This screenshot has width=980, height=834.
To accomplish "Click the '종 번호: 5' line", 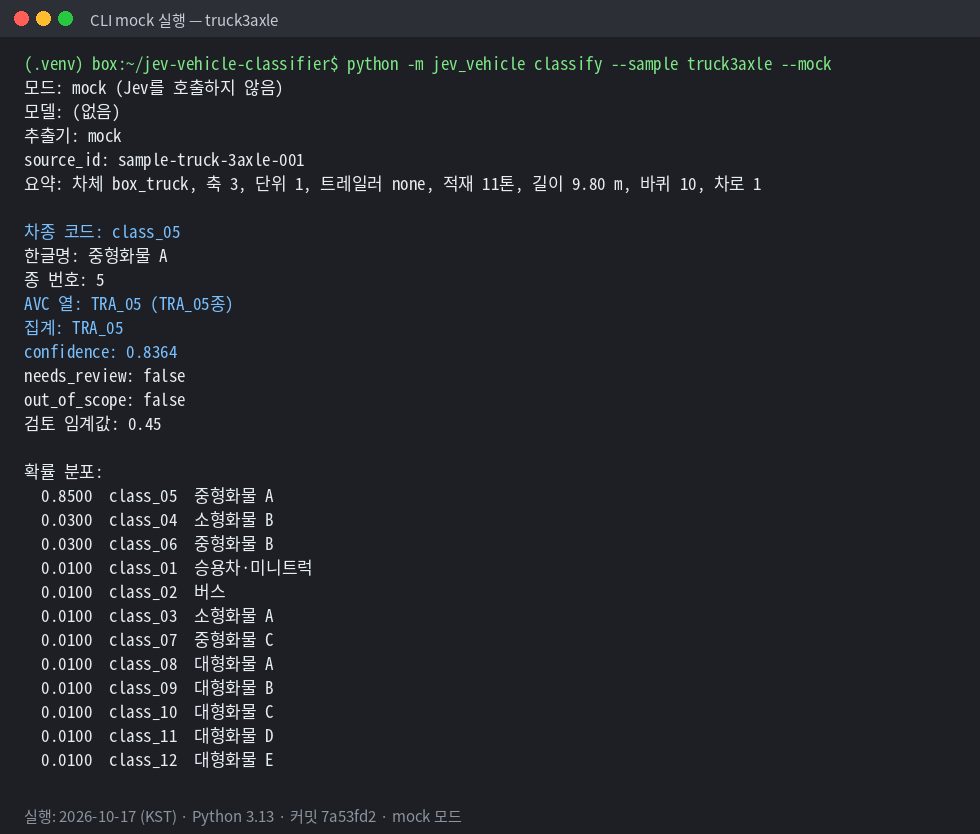I will tap(64, 279).
